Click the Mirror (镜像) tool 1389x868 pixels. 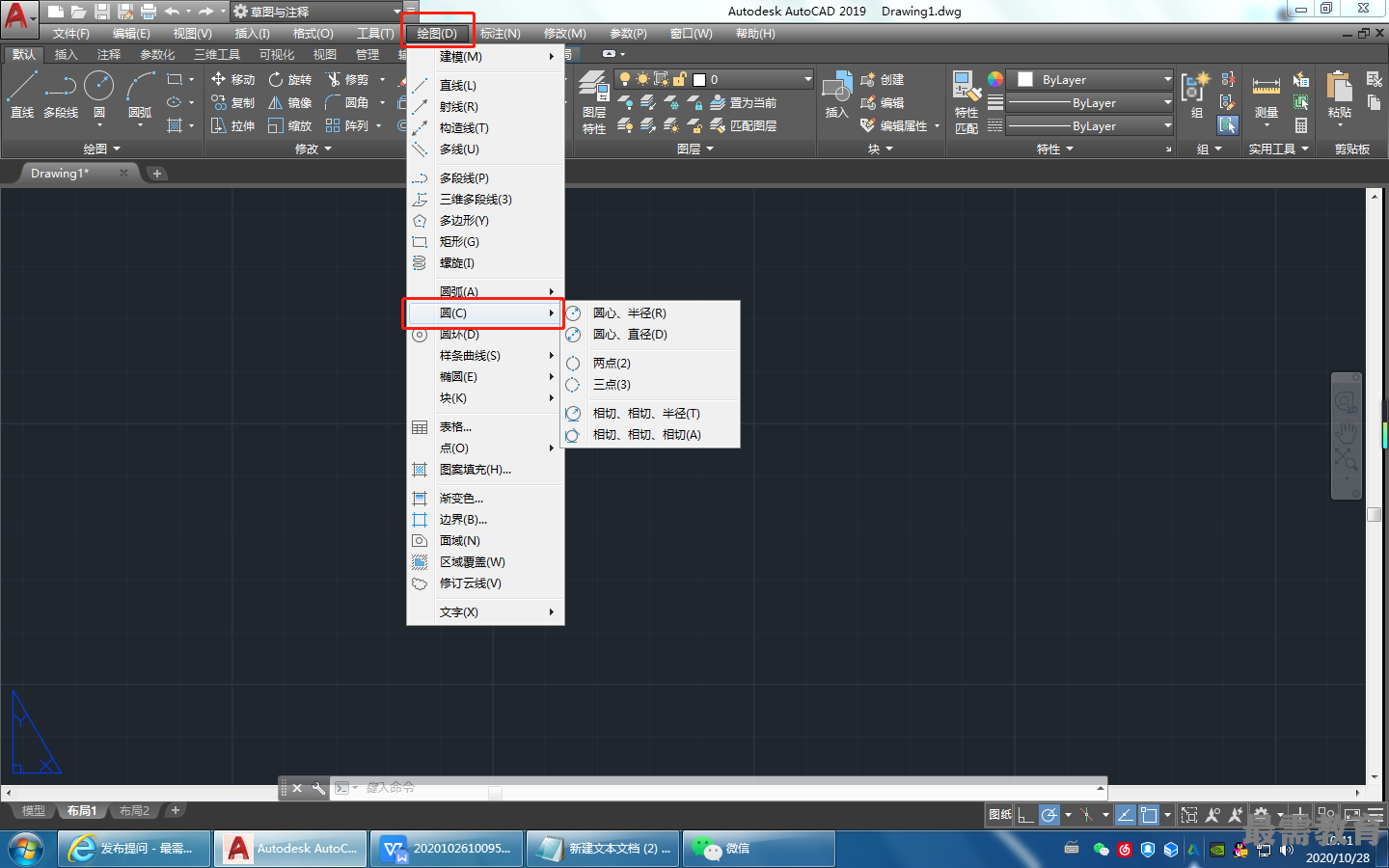(290, 102)
